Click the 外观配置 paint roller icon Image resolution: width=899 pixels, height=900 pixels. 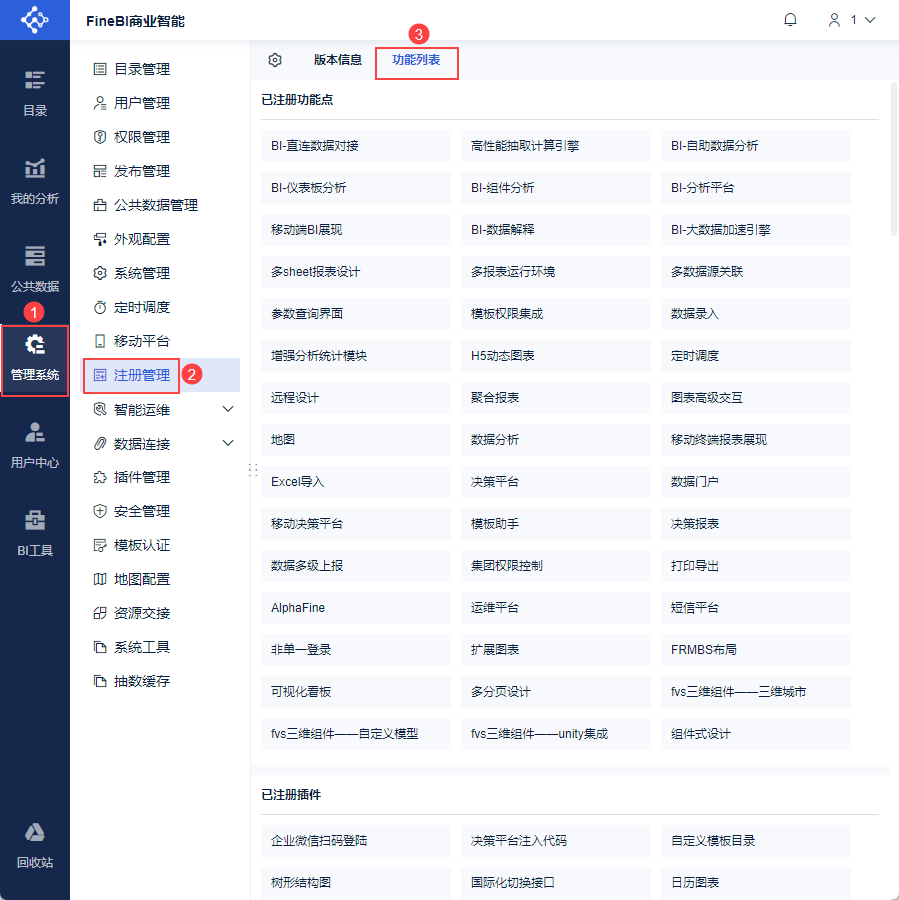100,239
